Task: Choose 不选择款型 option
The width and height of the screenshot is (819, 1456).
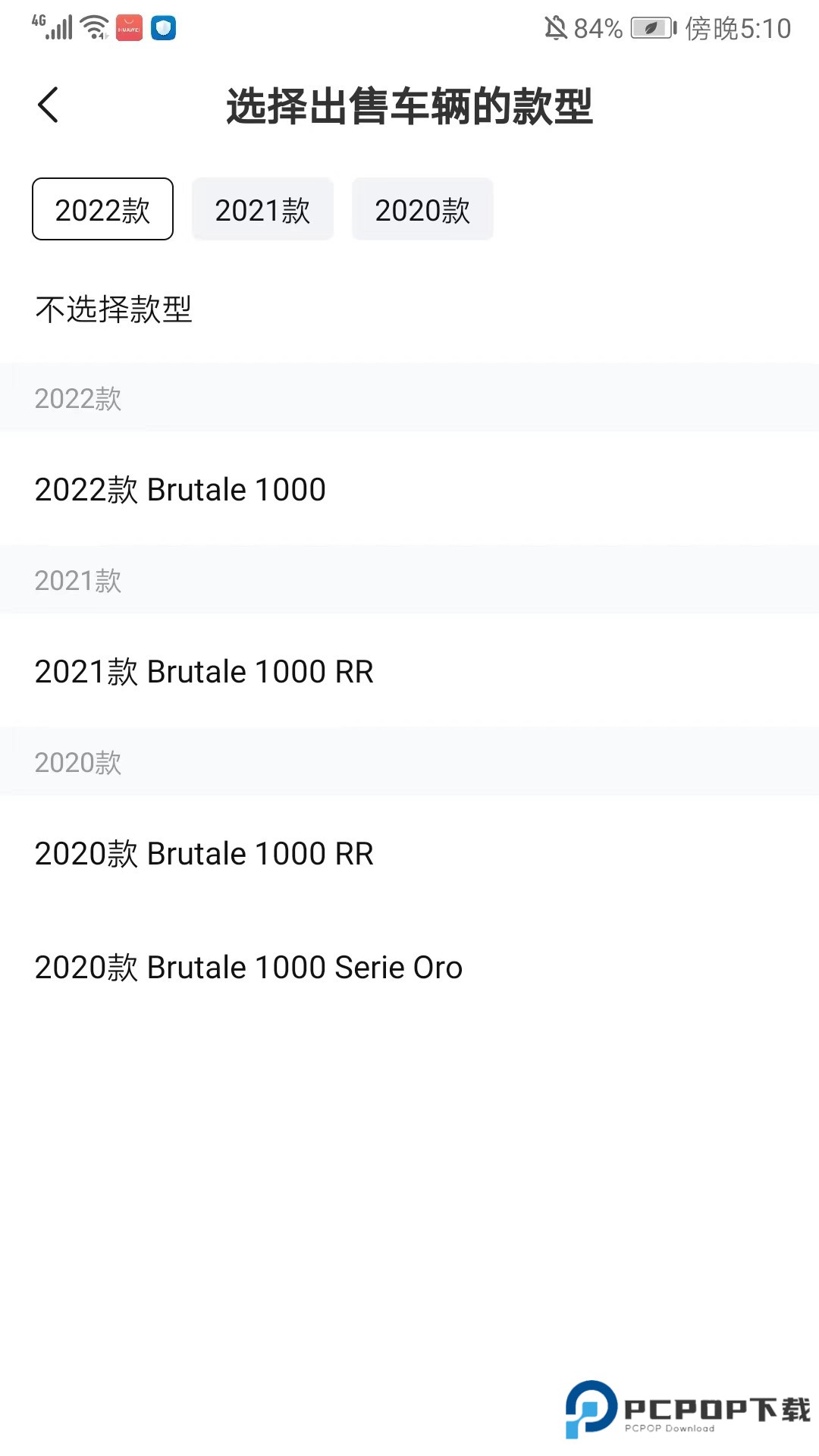Action: [114, 309]
